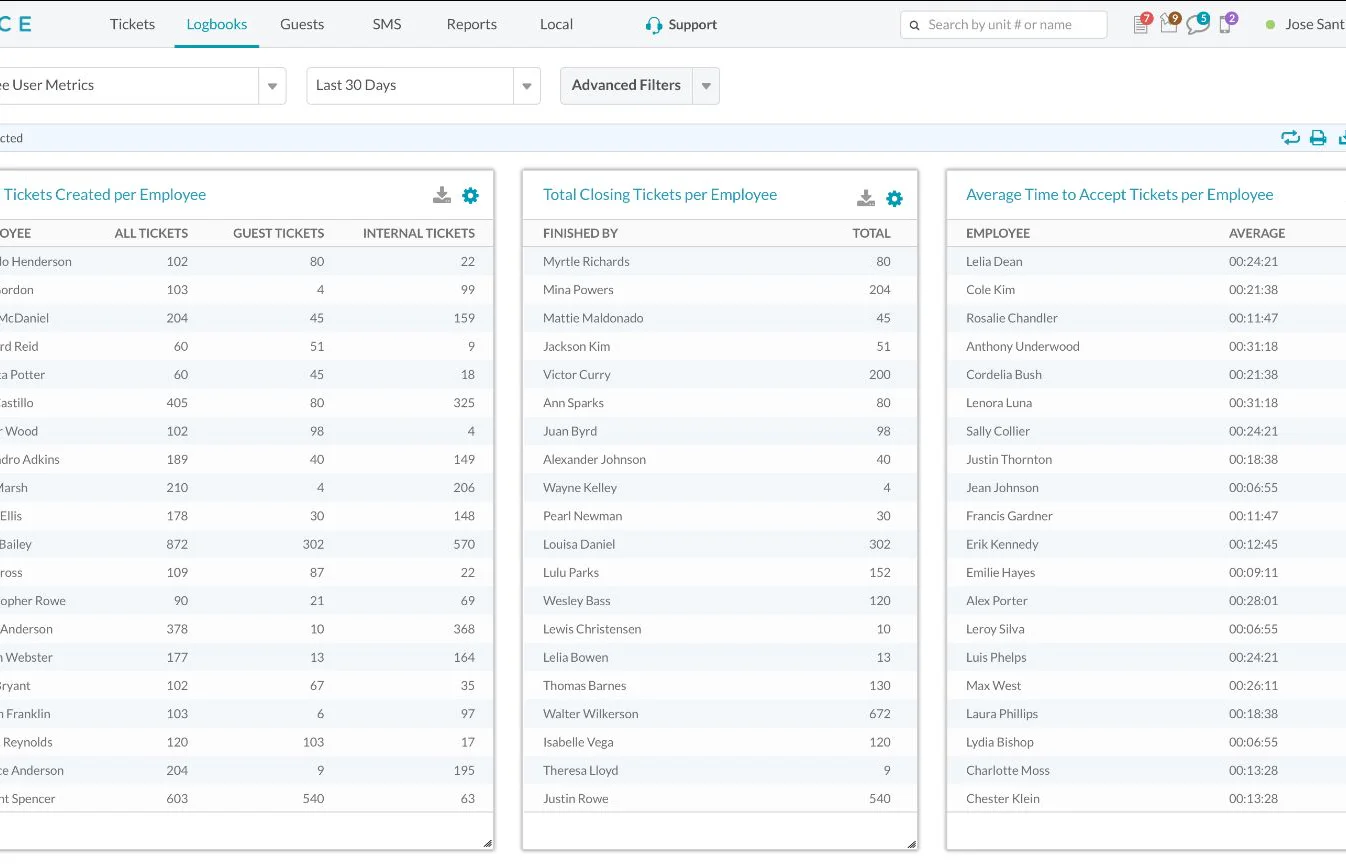The height and width of the screenshot is (868, 1346).
Task: Click the printer icon to print the report
Action: 1318,138
